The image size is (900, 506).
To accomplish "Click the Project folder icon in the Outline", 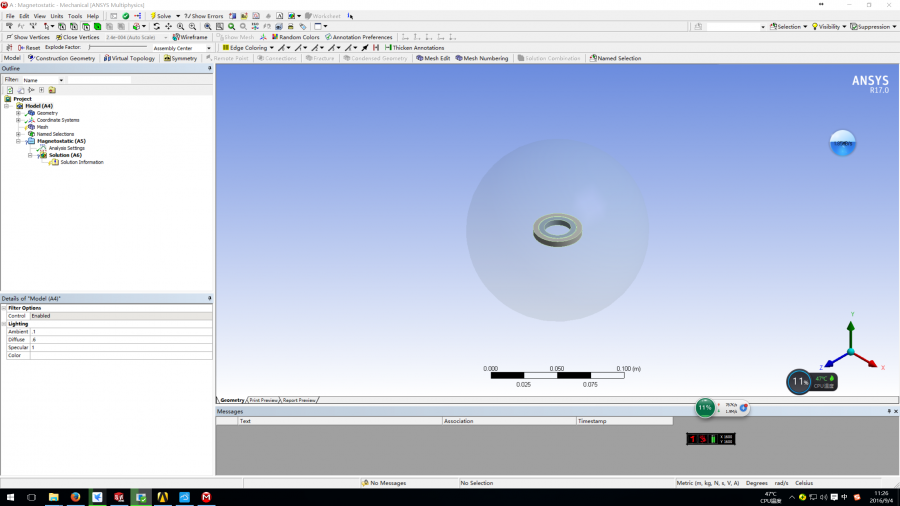I will [8, 99].
